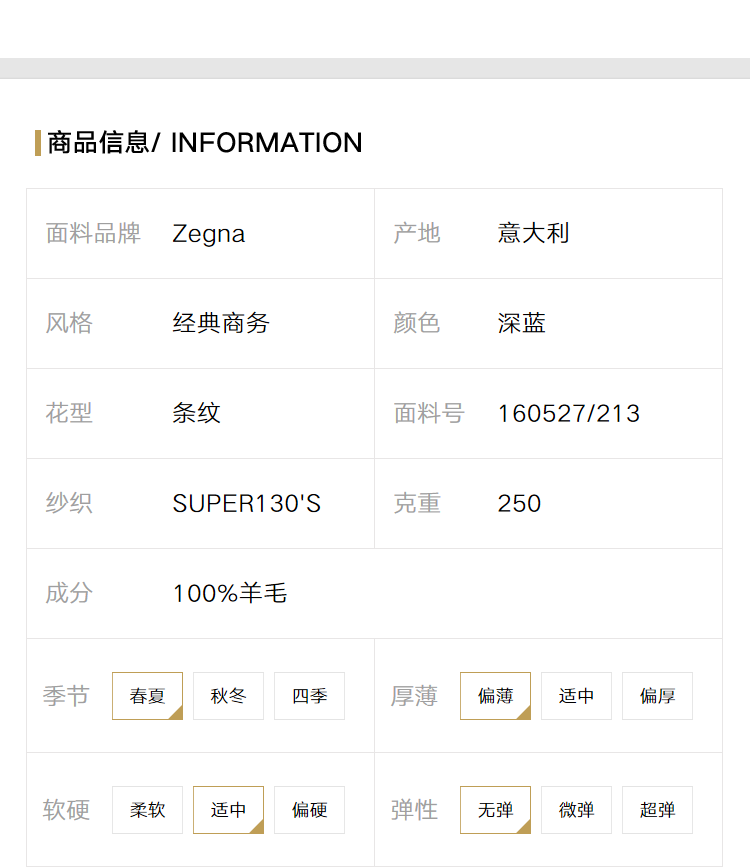750x867 pixels.
Task: Select the 秋冬 season option
Action: click(228, 696)
